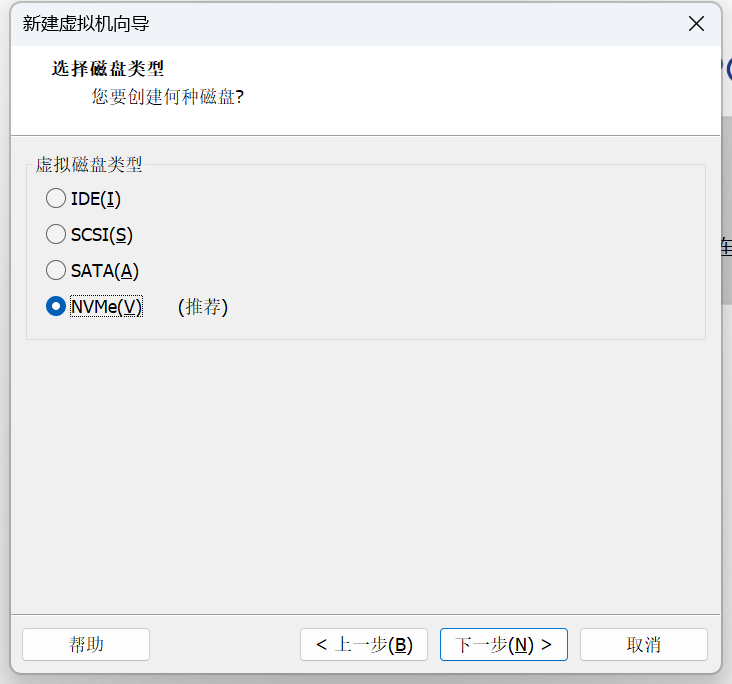The height and width of the screenshot is (684, 732).
Task: Click the focused NVMe(V) label text
Action: [x=106, y=307]
